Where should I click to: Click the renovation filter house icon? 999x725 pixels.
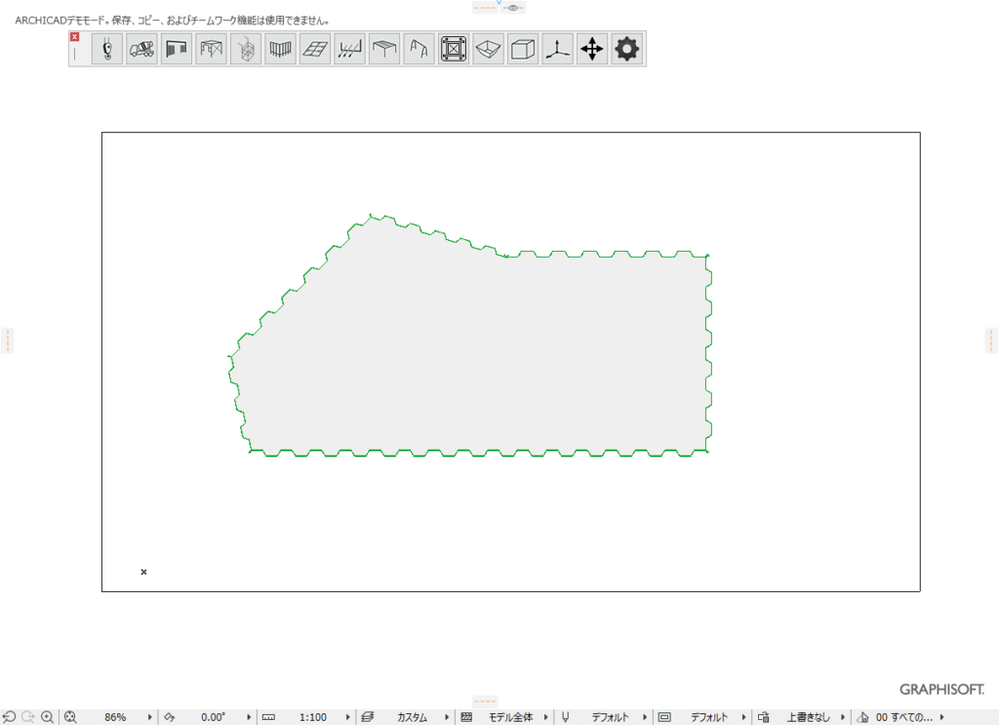863,717
